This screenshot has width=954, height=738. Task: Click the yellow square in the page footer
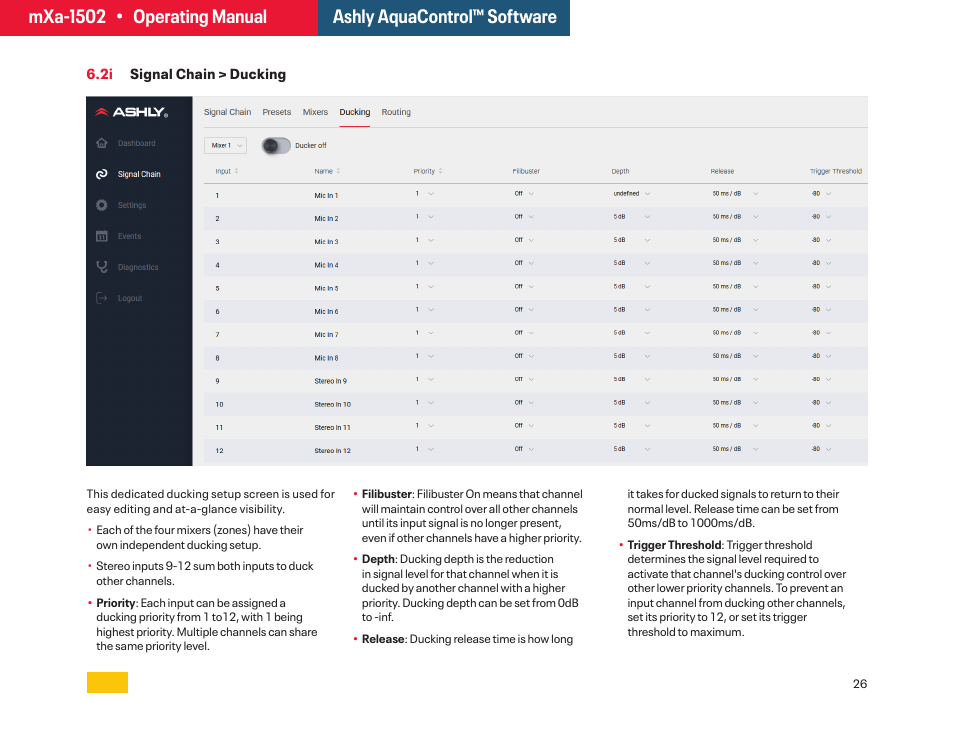107,682
